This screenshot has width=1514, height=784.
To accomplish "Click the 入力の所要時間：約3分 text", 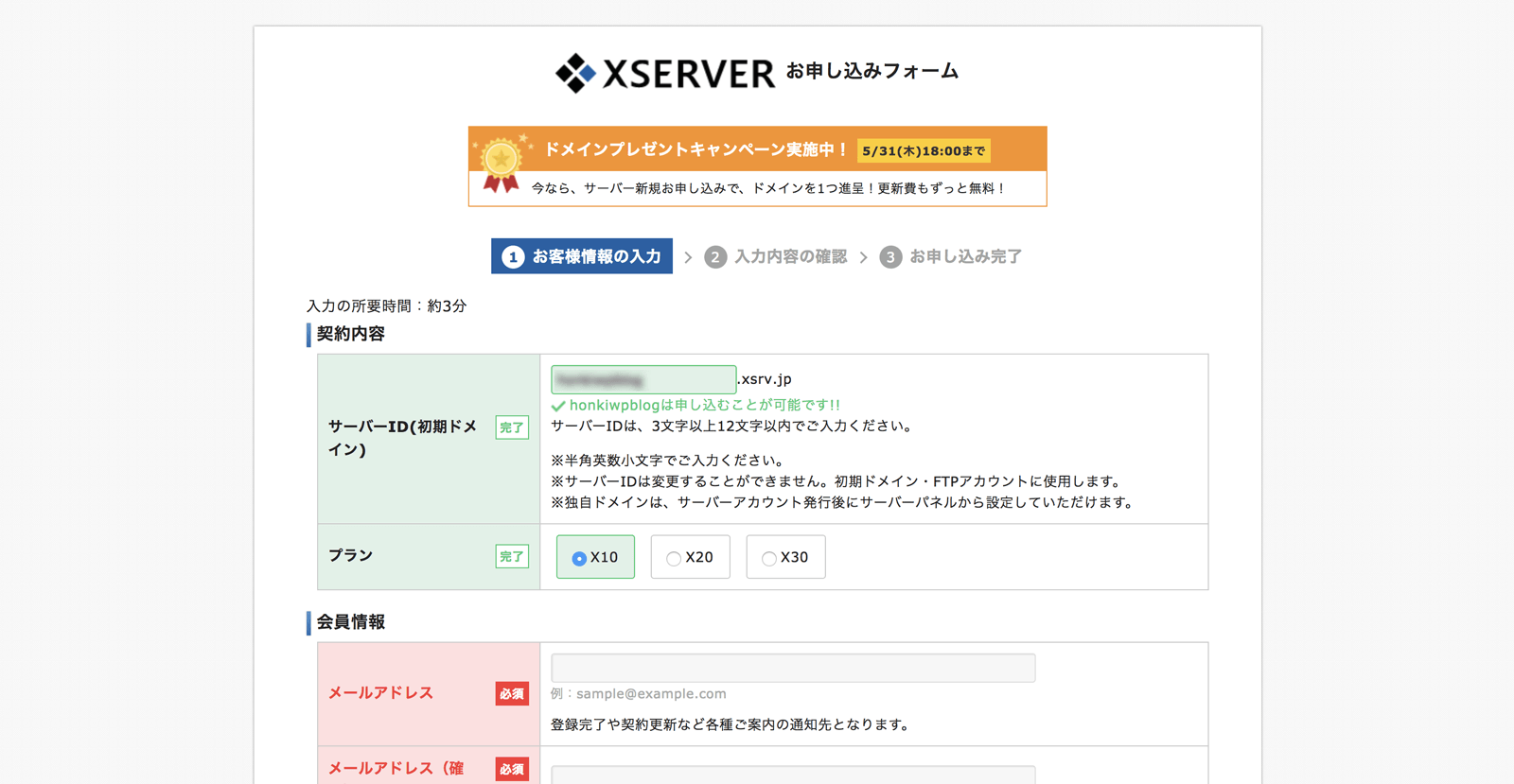I will pos(387,306).
